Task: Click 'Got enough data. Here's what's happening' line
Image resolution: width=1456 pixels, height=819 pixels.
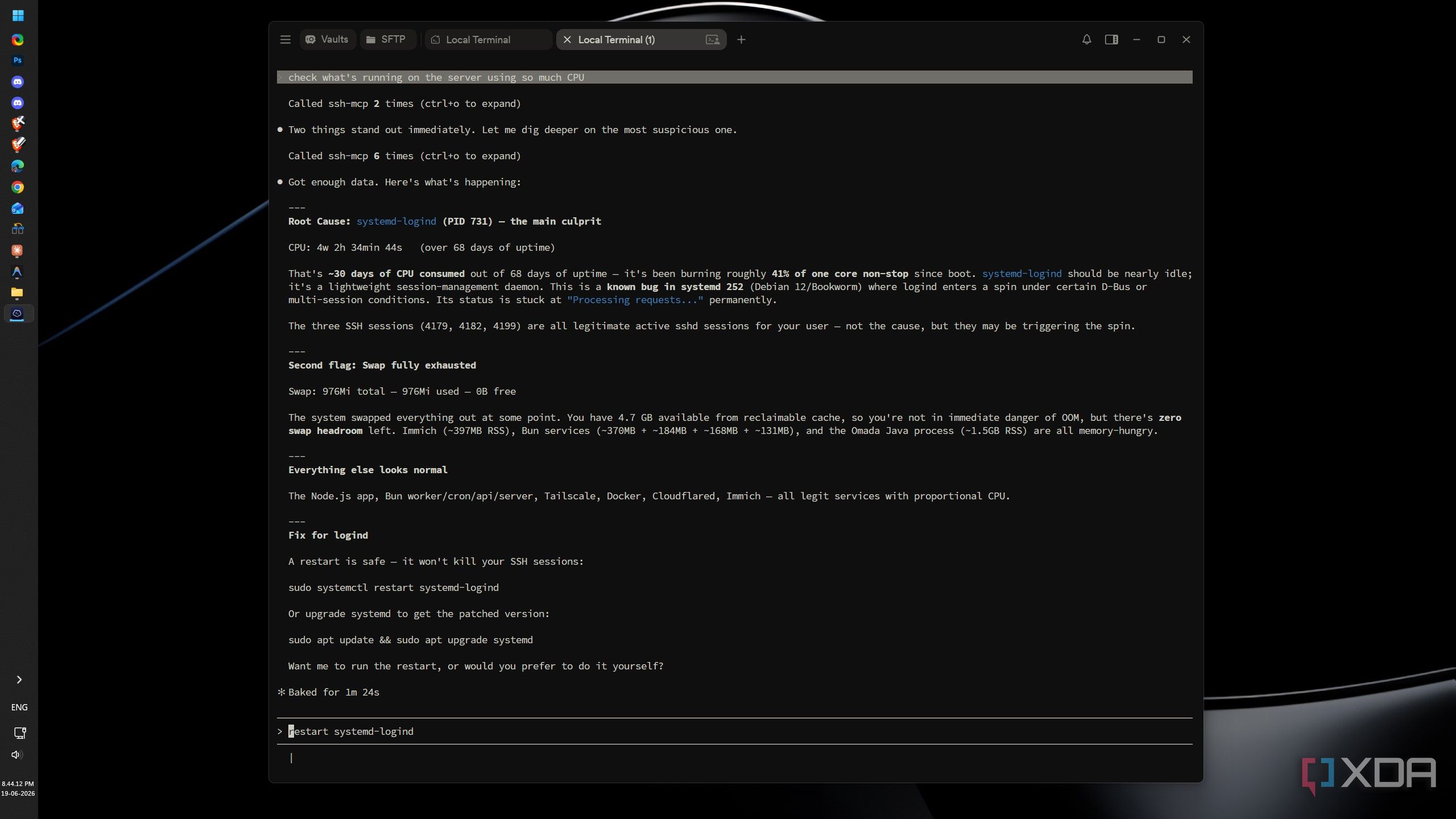Action: (x=404, y=182)
